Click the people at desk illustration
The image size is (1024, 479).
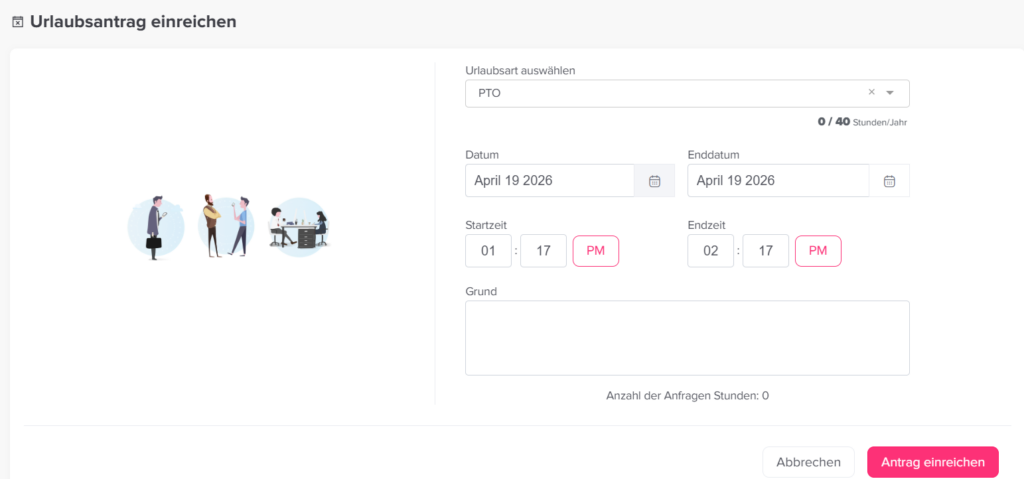point(299,228)
